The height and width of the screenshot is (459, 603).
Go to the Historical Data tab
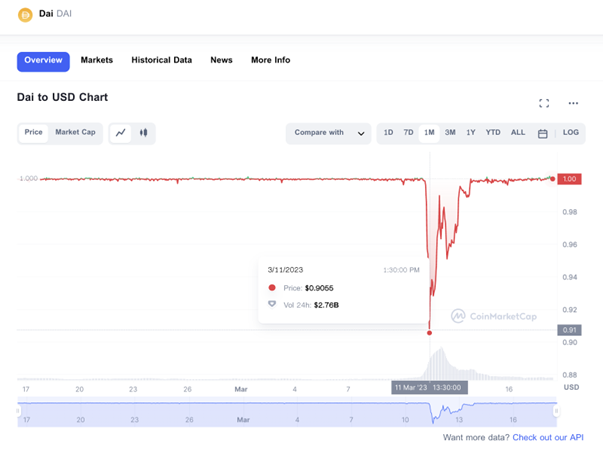[x=161, y=61]
